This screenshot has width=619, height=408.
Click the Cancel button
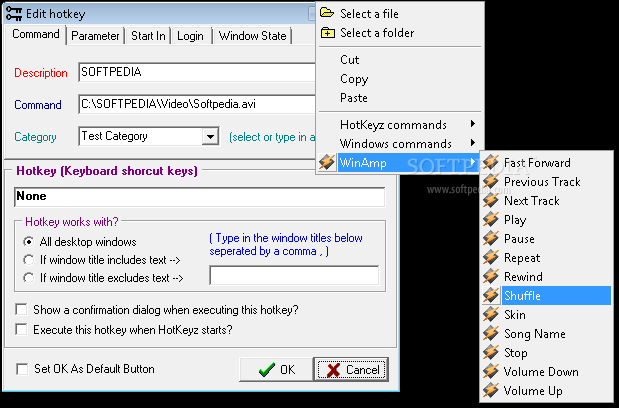[351, 369]
